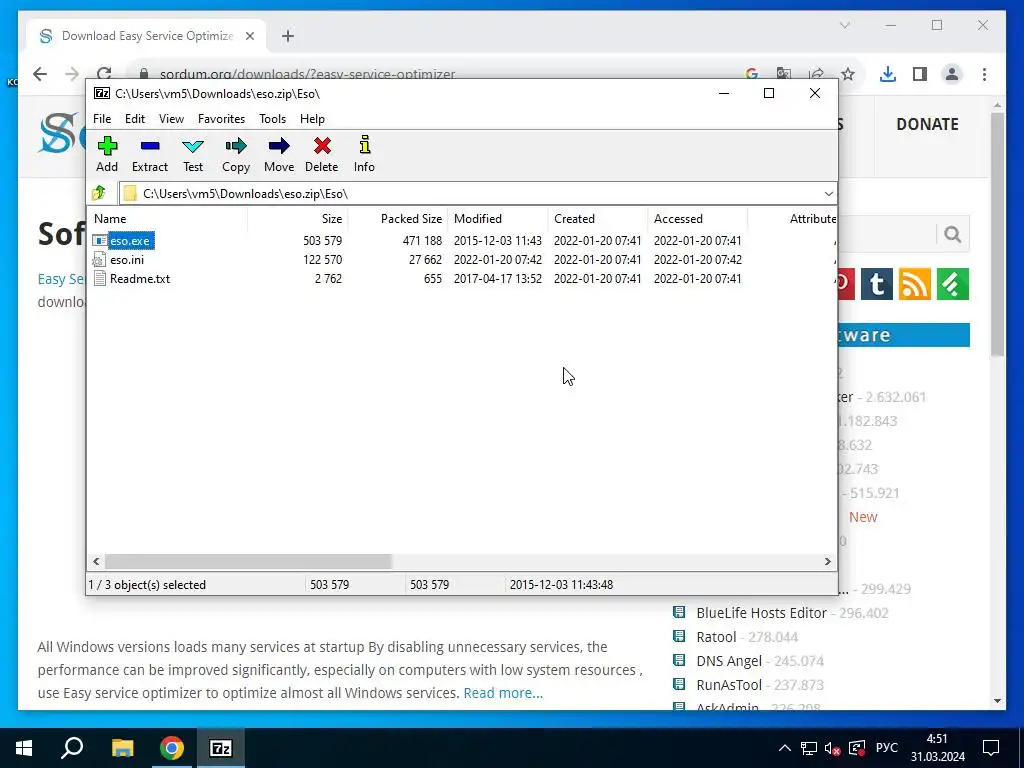Open the RSS feed icon on the webpage
The image size is (1024, 768).
(x=914, y=284)
